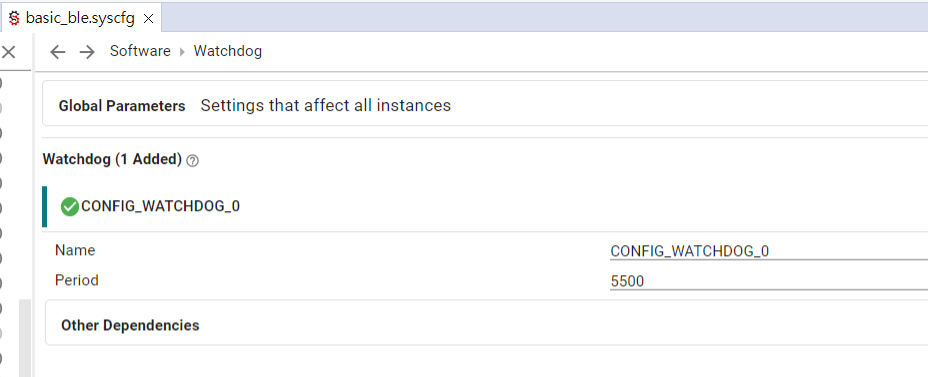Click the Period field showing 5500
The width and height of the screenshot is (928, 377).
click(x=769, y=281)
